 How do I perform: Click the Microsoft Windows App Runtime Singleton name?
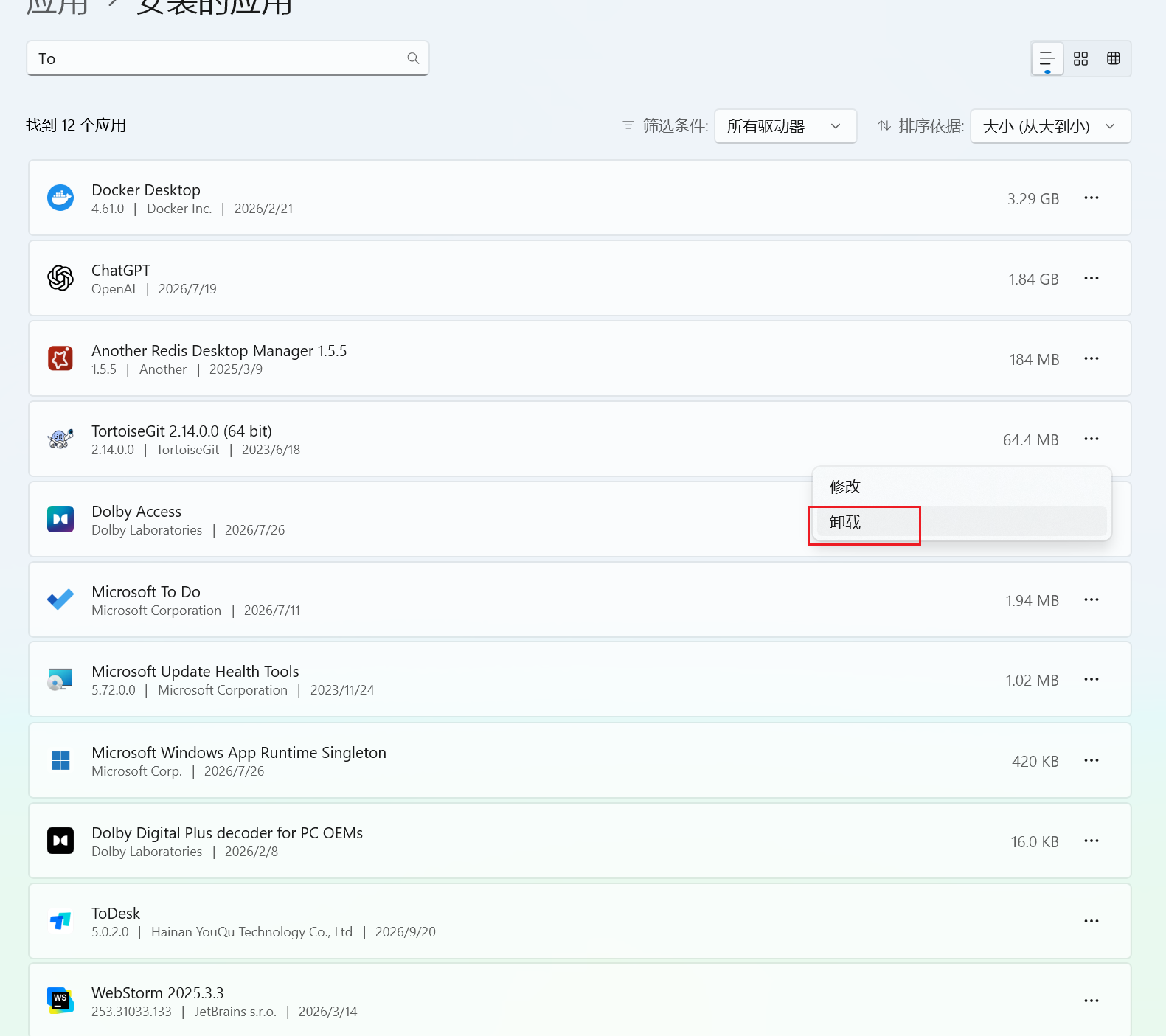click(239, 752)
